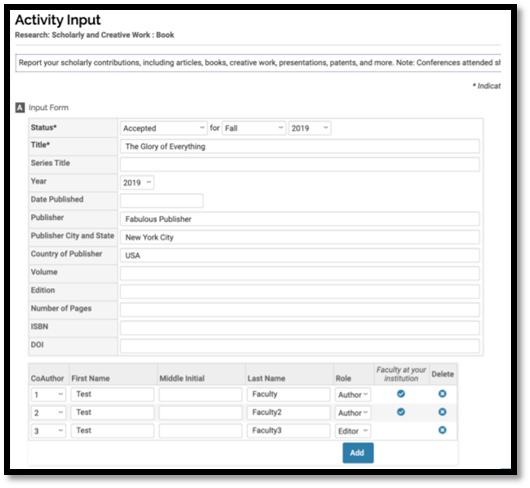Click the Edition input field
This screenshot has width=530, height=488.
tap(300, 292)
